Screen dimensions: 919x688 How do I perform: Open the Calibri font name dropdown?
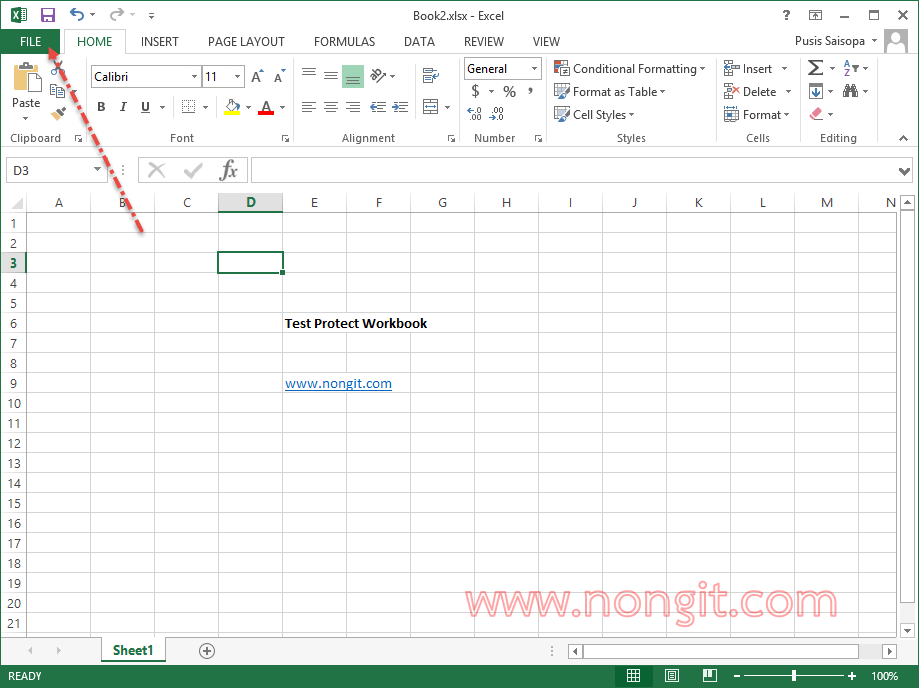(x=194, y=77)
